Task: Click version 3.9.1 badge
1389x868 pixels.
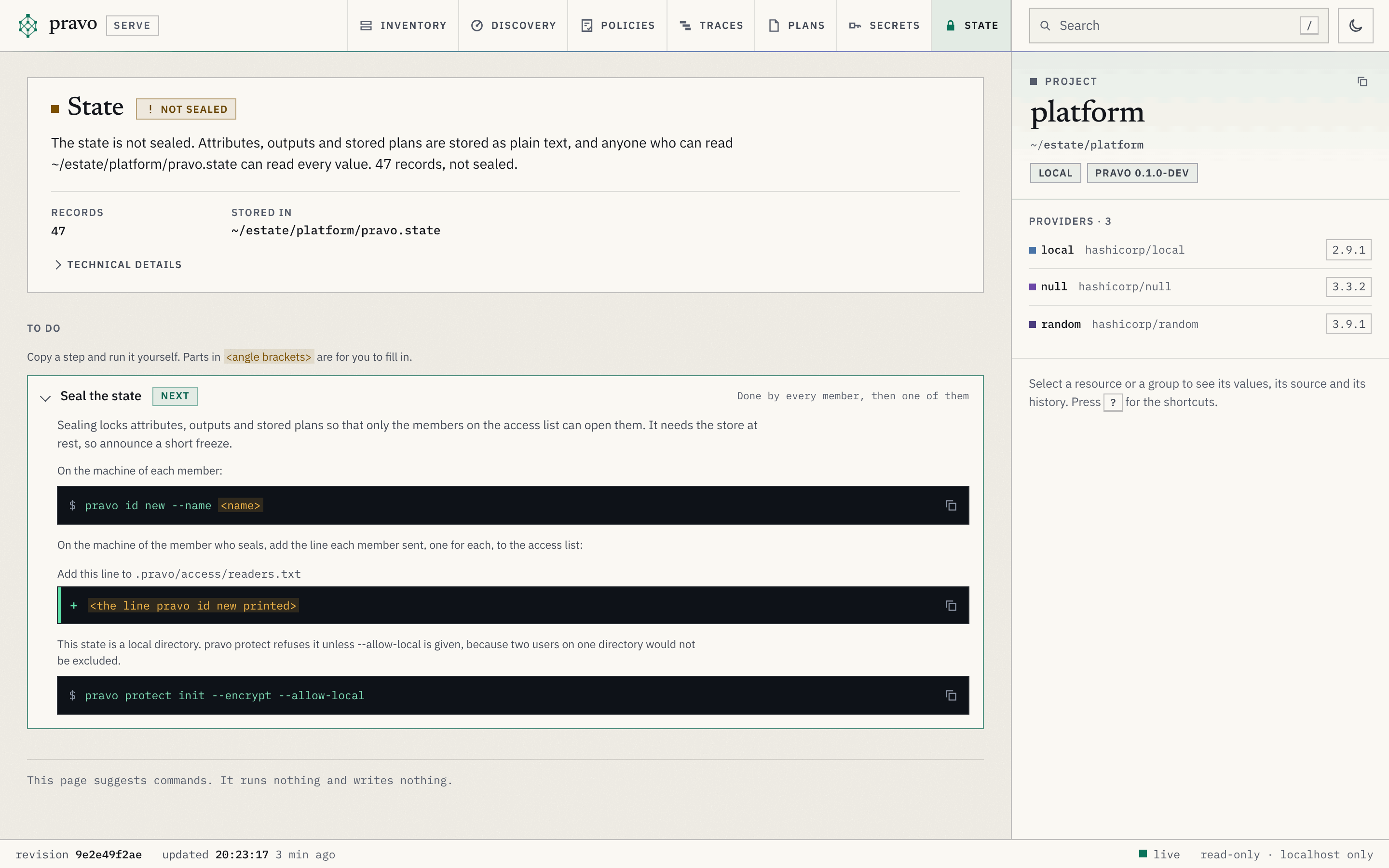Action: click(x=1348, y=325)
